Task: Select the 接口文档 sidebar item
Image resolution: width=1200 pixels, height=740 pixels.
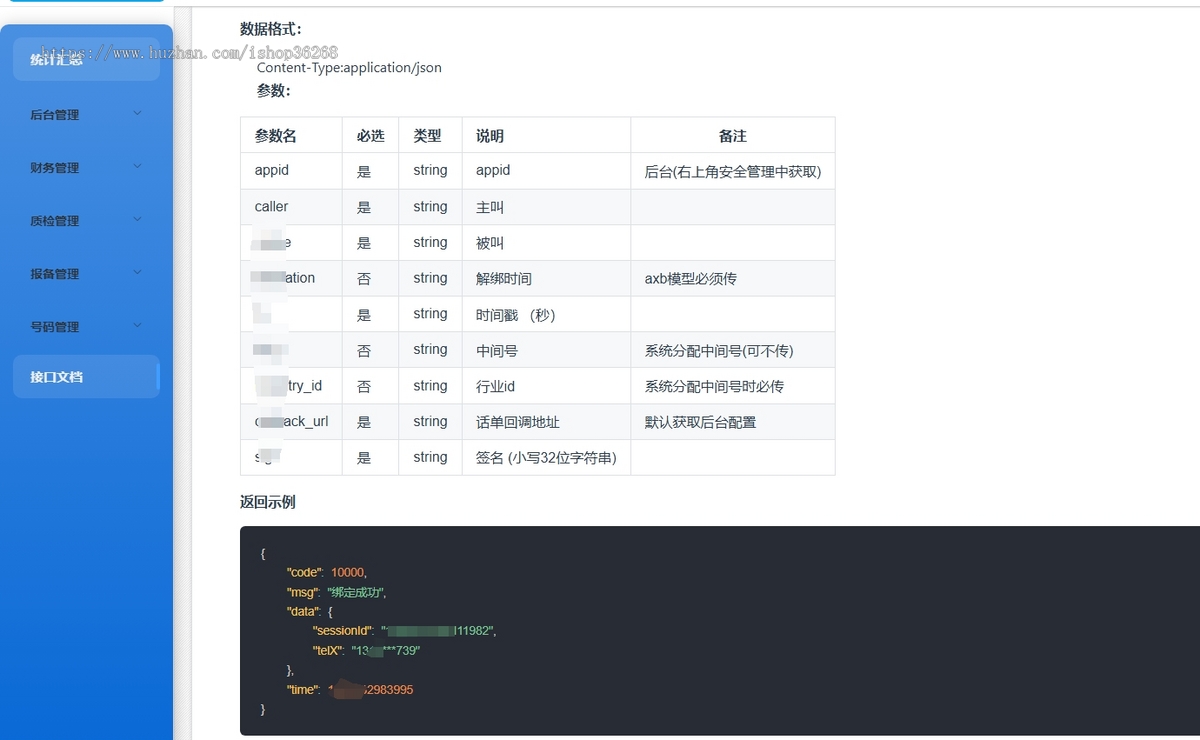Action: coord(86,377)
